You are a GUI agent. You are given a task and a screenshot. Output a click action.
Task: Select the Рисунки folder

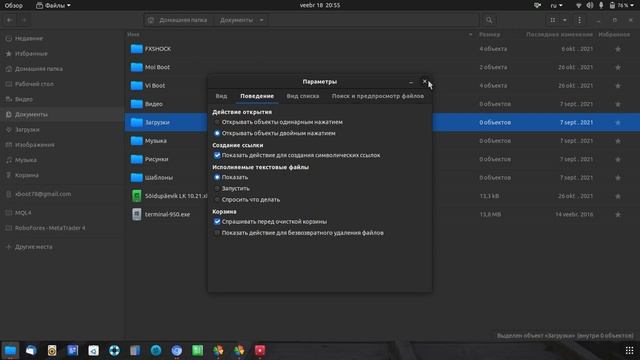[156, 159]
